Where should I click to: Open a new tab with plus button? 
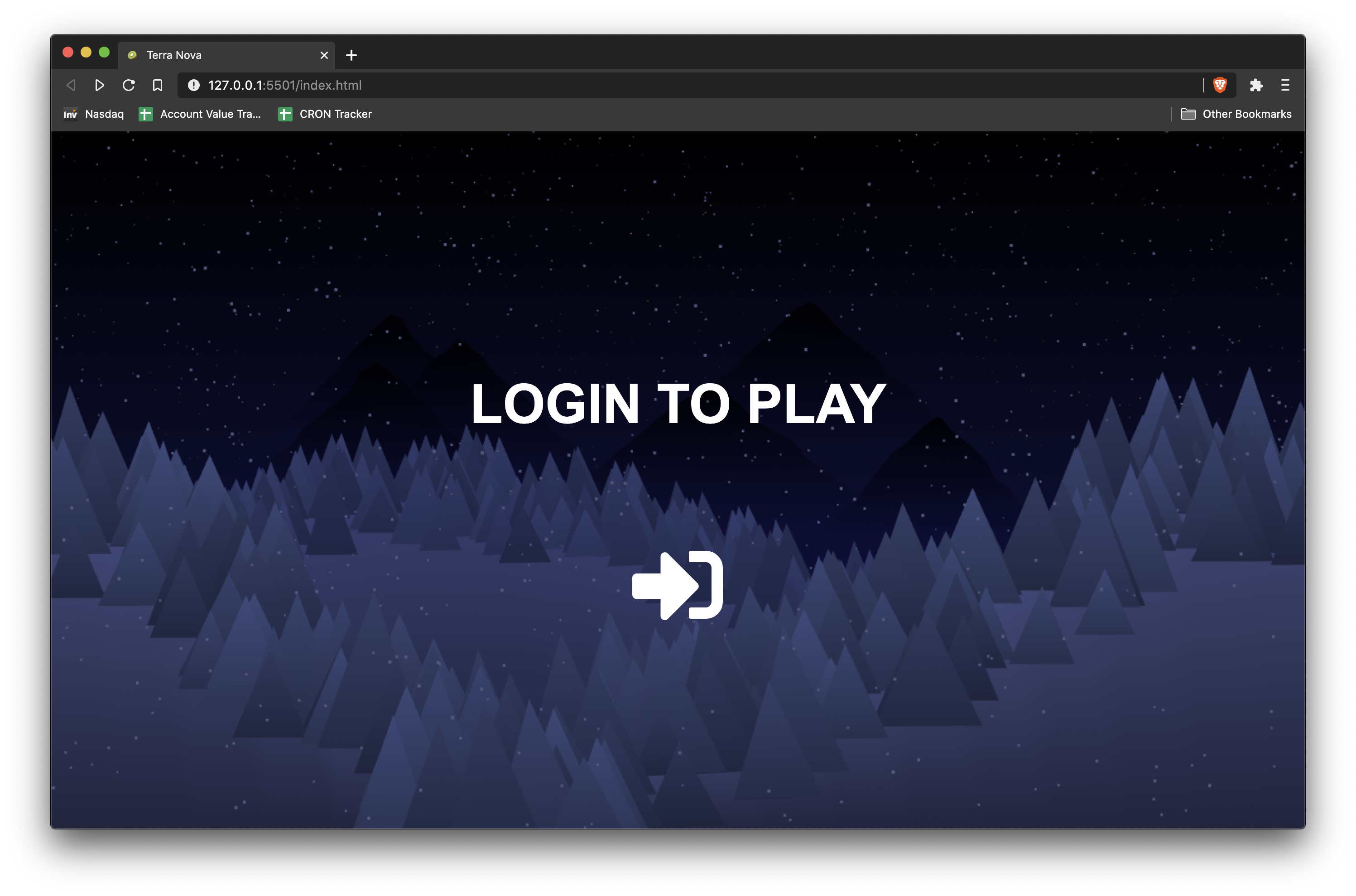pyautogui.click(x=351, y=55)
